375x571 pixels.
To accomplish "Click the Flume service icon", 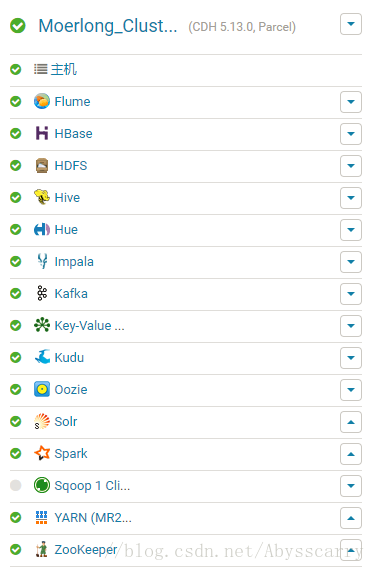I will pos(42,101).
